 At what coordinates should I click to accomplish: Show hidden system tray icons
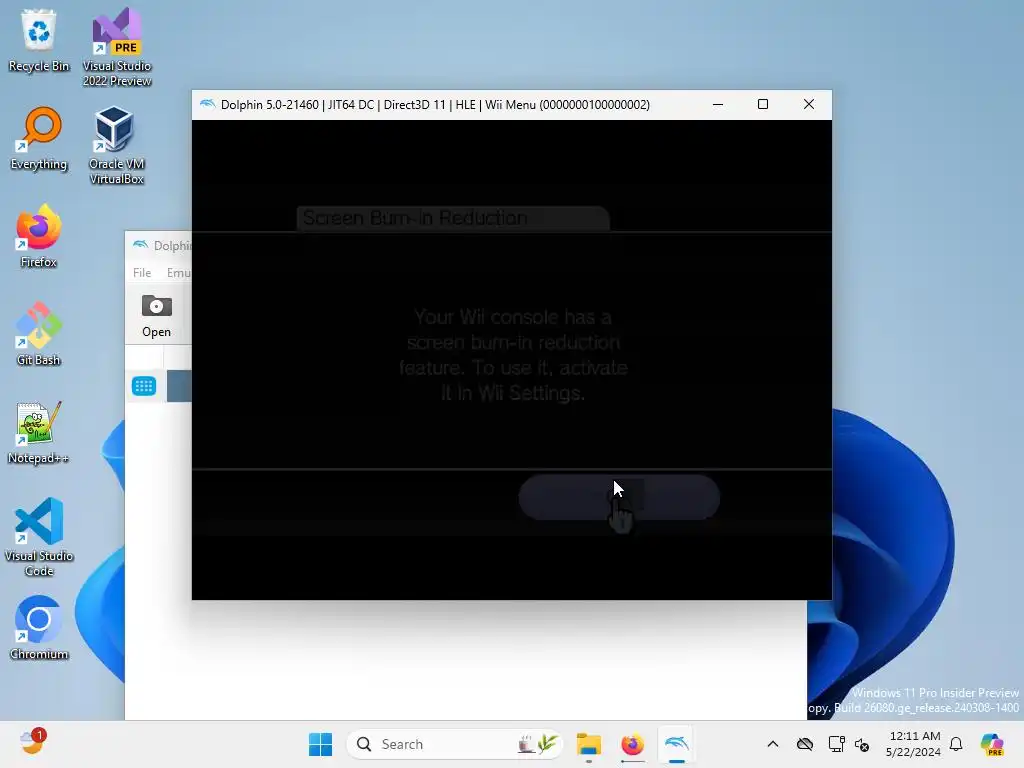click(x=773, y=744)
